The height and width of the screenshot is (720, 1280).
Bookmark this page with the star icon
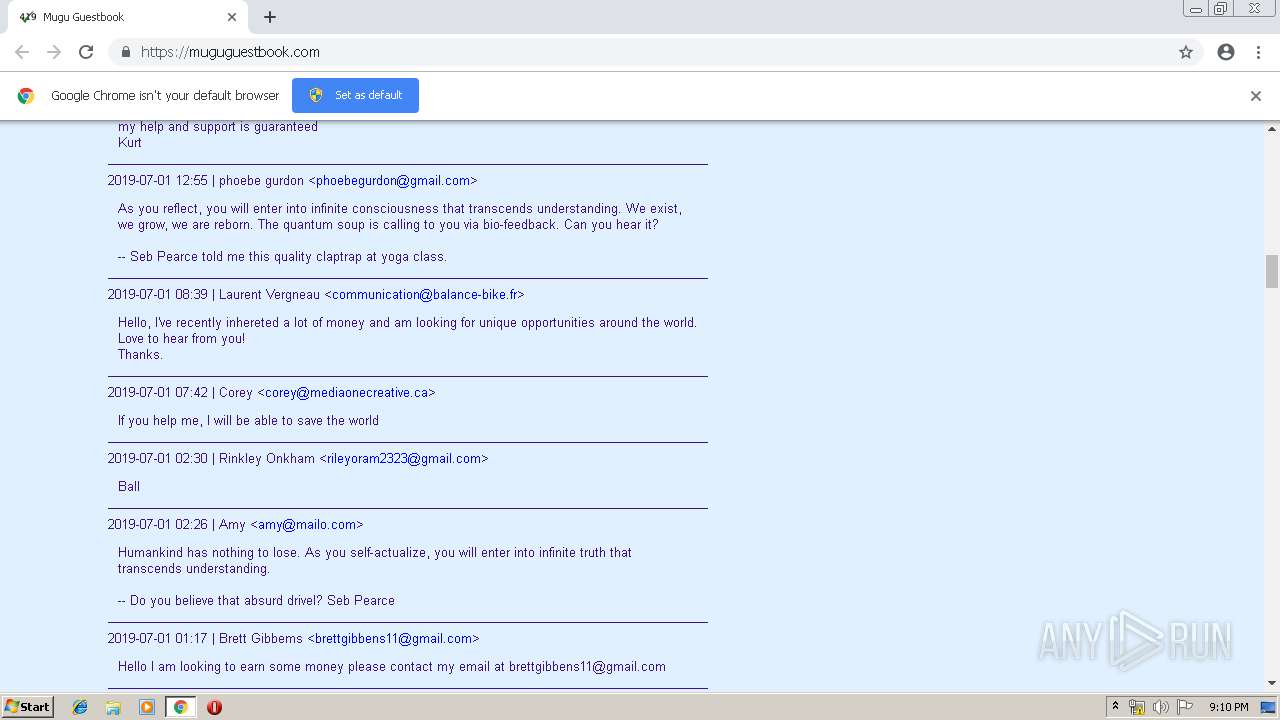click(1186, 52)
